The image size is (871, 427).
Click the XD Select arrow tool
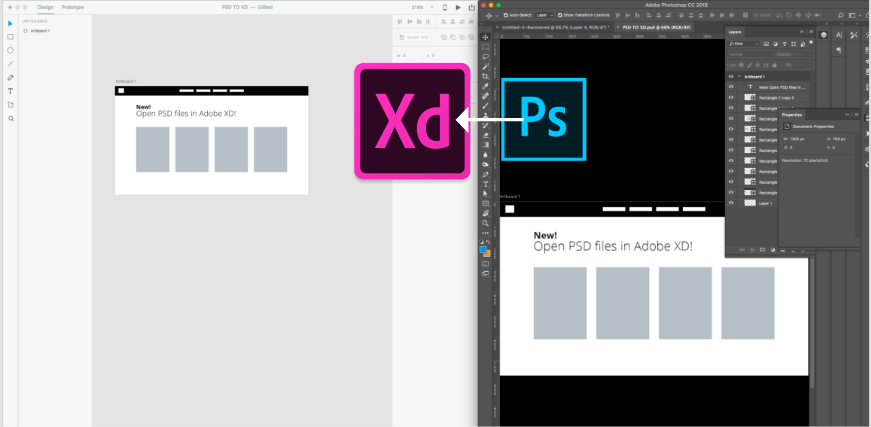[10, 23]
